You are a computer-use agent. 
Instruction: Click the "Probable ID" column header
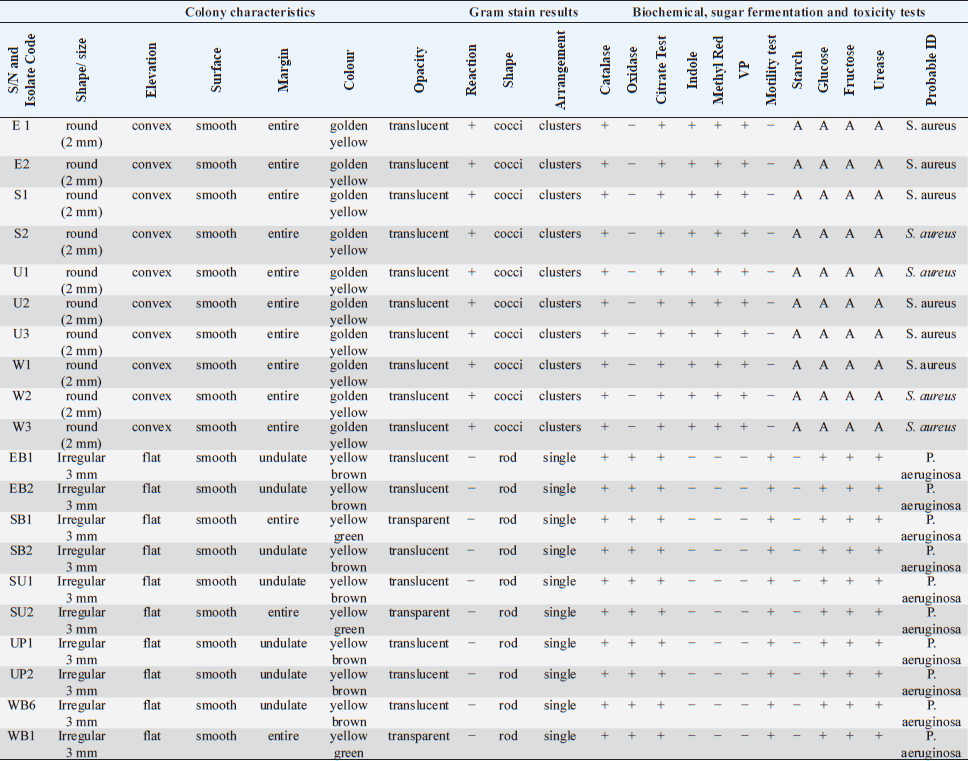pos(931,70)
